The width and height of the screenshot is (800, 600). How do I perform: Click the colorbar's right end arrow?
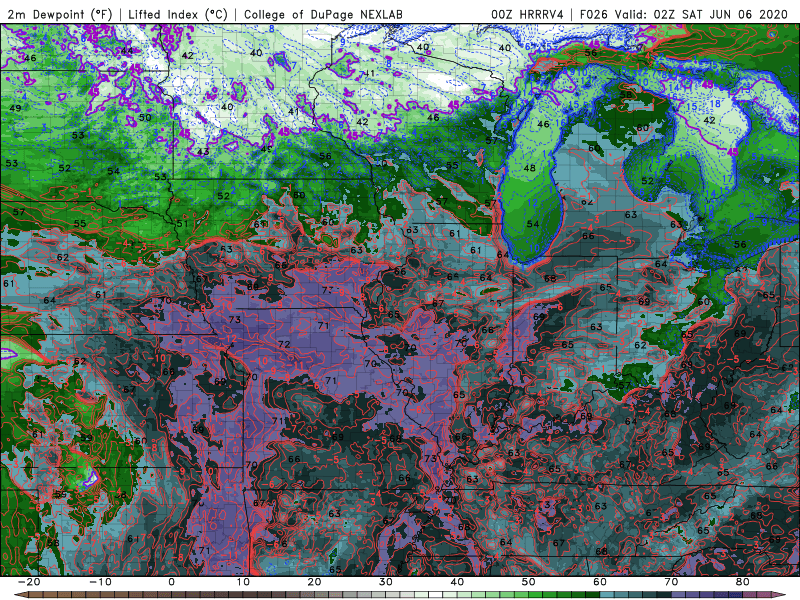click(781, 595)
